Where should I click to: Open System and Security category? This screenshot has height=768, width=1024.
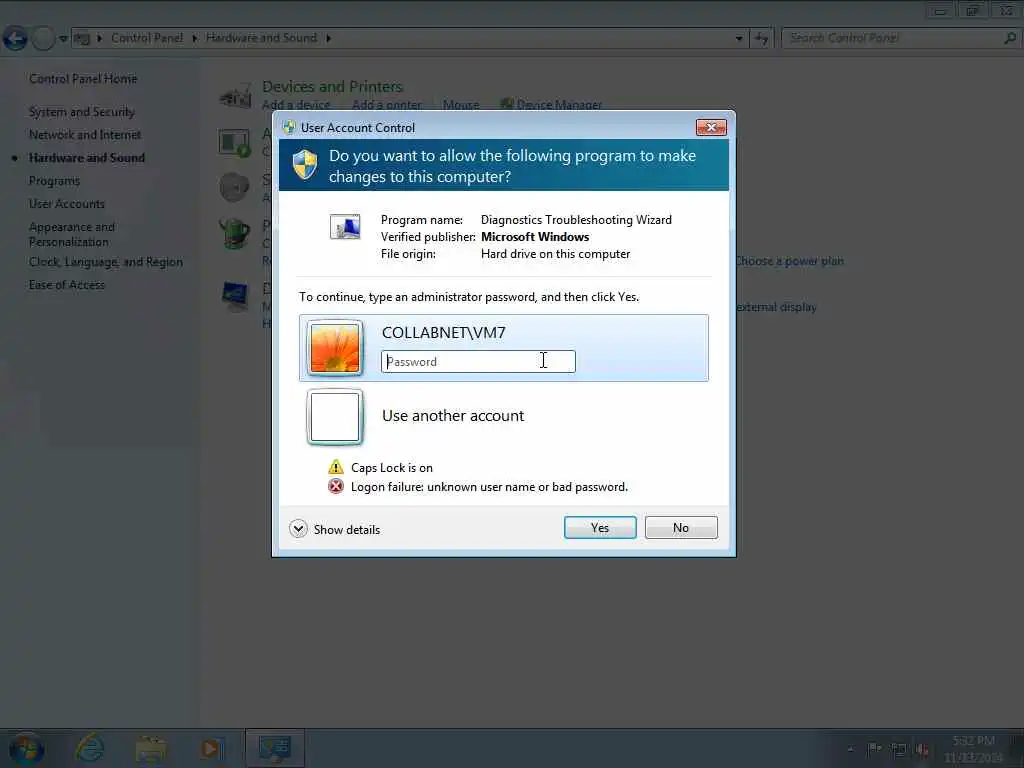pyautogui.click(x=82, y=112)
